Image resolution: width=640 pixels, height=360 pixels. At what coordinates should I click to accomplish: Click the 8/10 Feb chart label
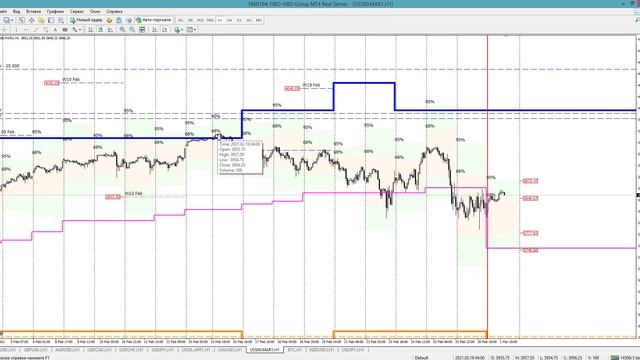(71, 80)
